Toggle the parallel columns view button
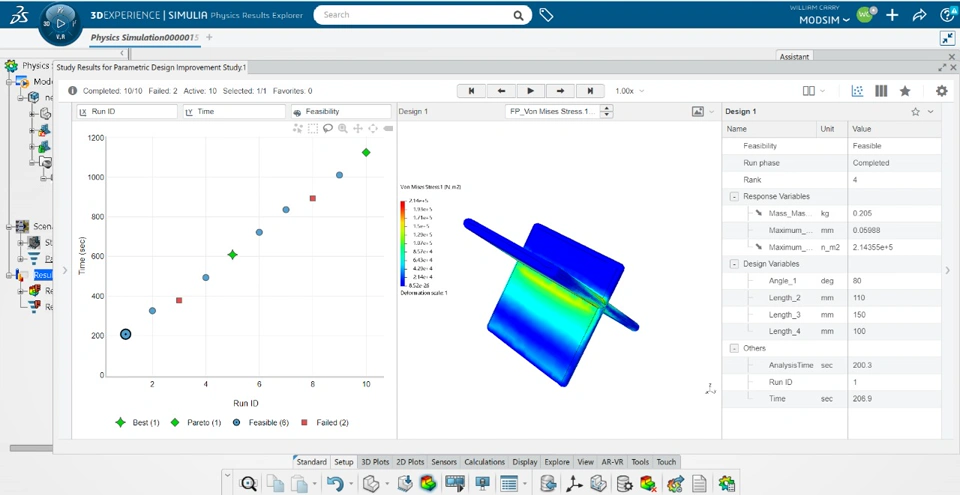The height and width of the screenshot is (495, 960). click(x=881, y=91)
